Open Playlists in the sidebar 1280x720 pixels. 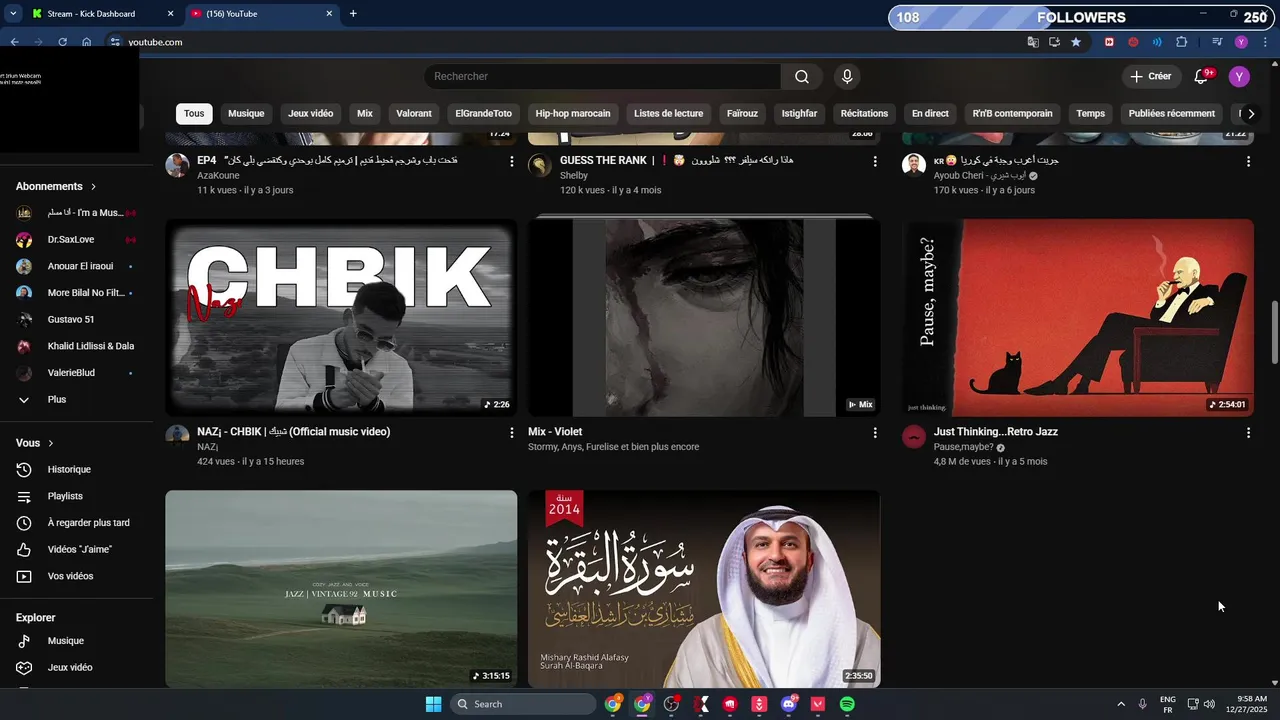[x=65, y=496]
